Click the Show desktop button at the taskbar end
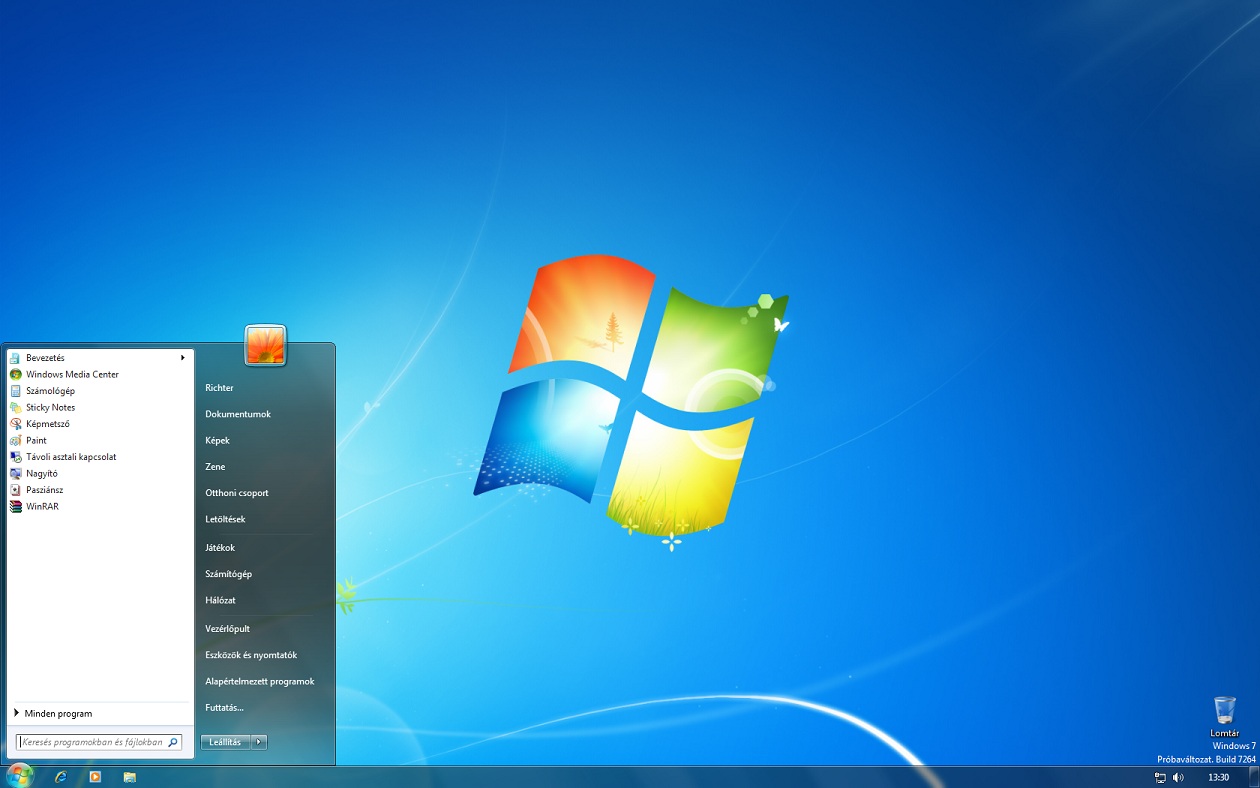This screenshot has height=788, width=1260. point(1254,777)
